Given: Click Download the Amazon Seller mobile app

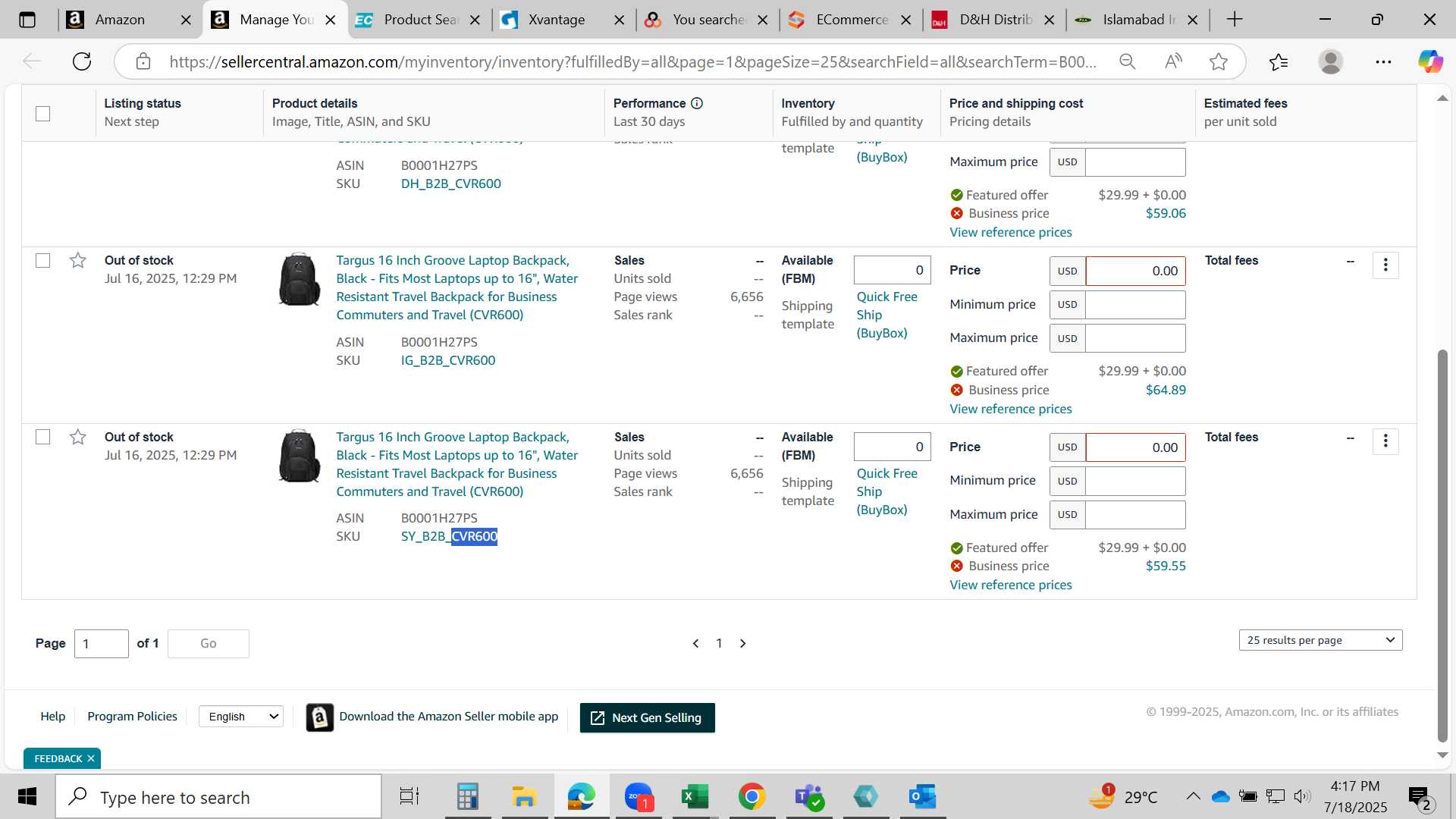Looking at the screenshot, I should coord(448,717).
